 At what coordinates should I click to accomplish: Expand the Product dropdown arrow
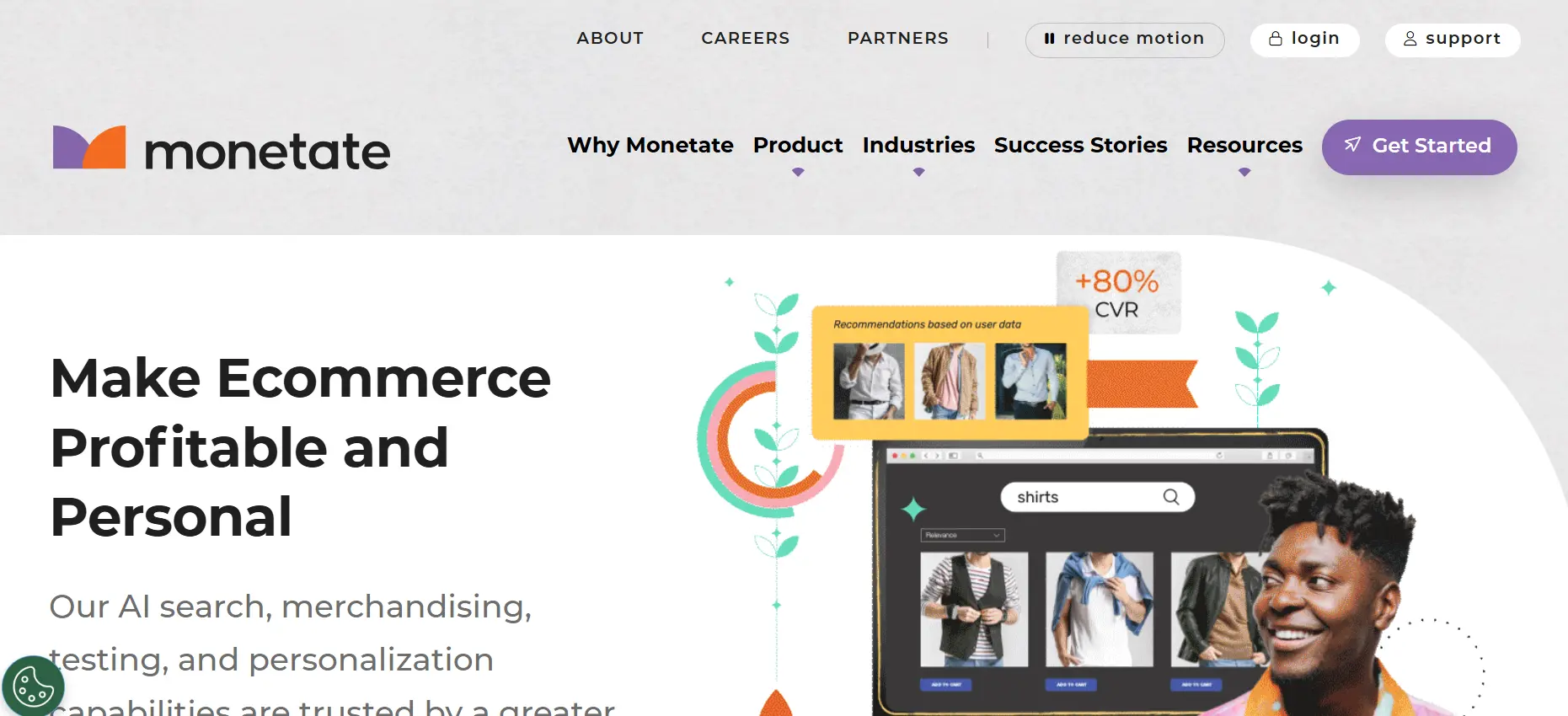coord(798,172)
